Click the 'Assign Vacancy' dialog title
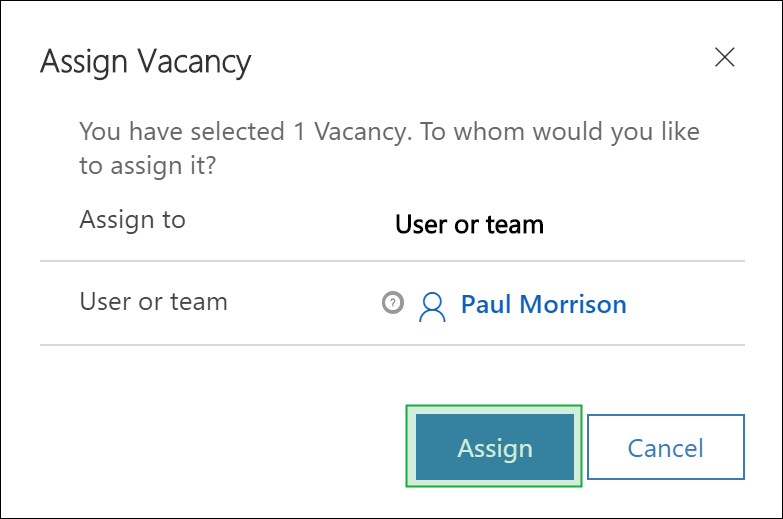The height and width of the screenshot is (519, 783). 146,62
